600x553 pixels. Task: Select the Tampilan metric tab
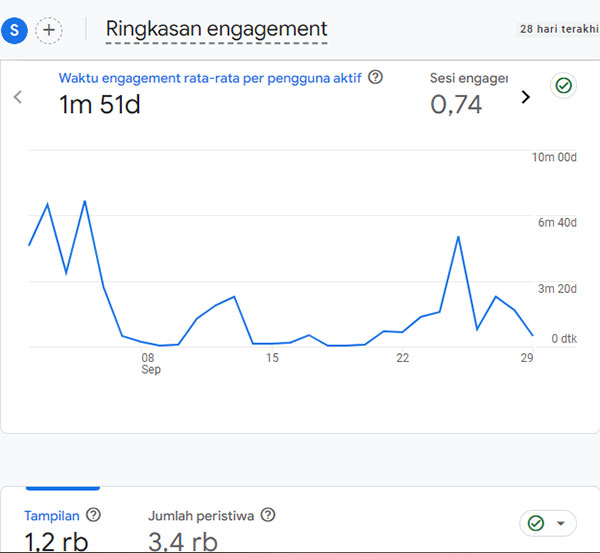(52, 516)
